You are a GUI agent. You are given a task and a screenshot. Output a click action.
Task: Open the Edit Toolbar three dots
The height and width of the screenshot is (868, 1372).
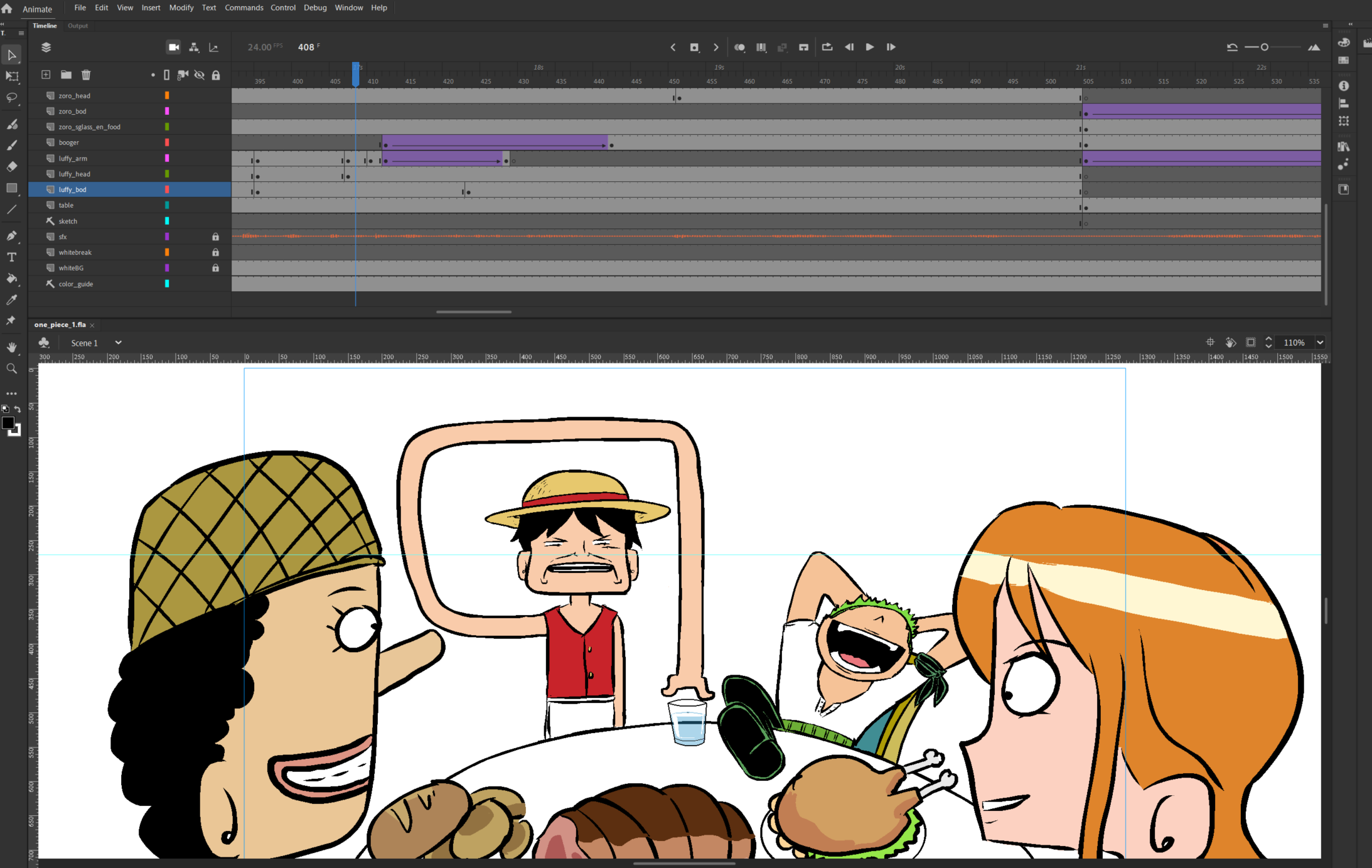(11, 394)
